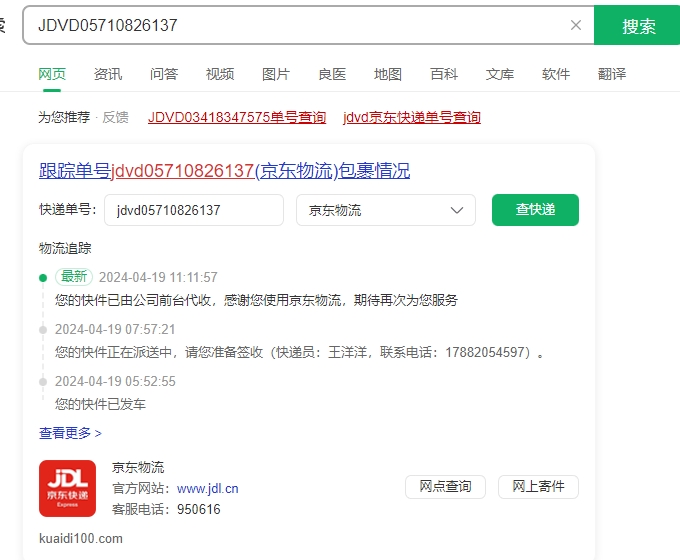Select the 网页 tab
Viewport: 680px width, 560px height.
[52, 74]
